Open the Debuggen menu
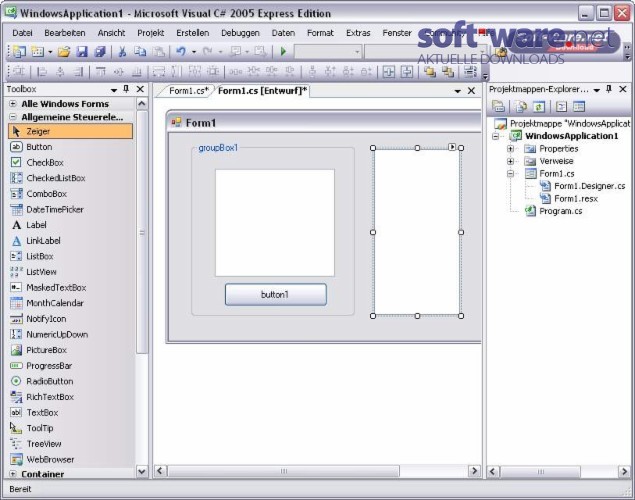Image resolution: width=635 pixels, height=500 pixels. pos(240,33)
